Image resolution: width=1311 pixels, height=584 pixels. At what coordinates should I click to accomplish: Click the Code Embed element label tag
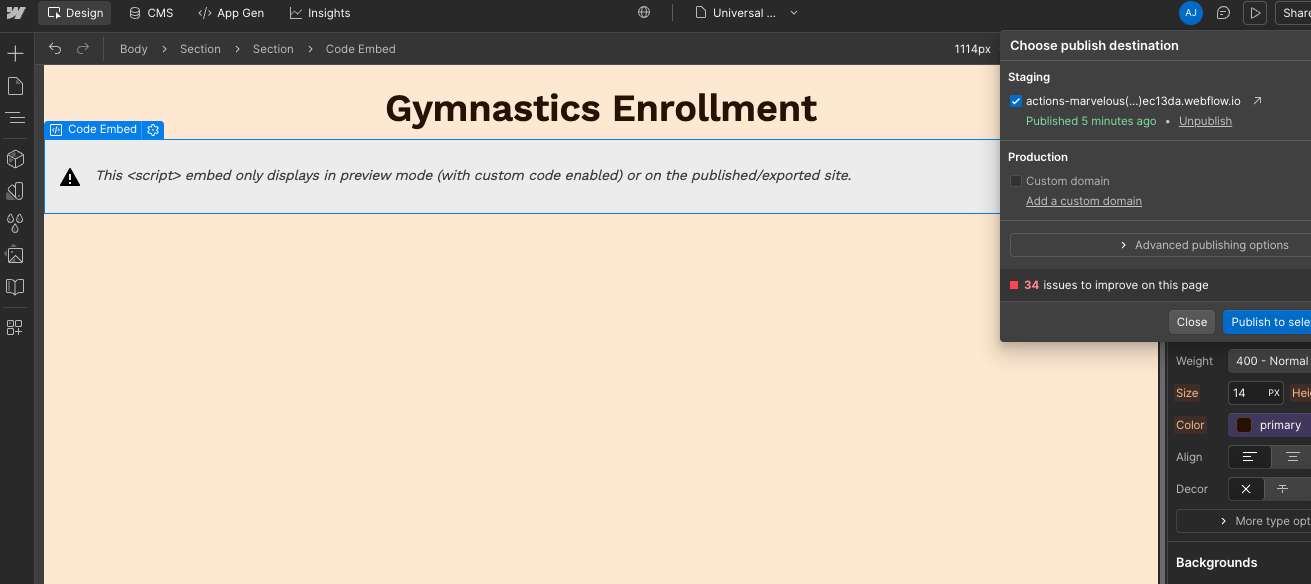coord(94,130)
